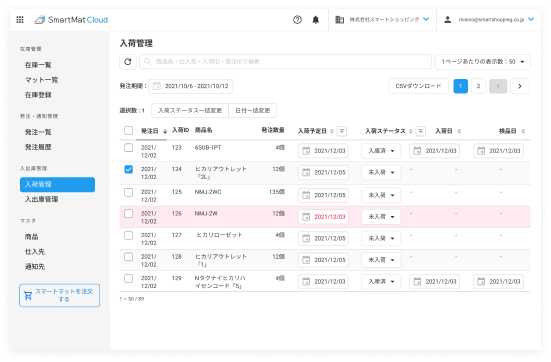The width and height of the screenshot is (551, 362).
Task: Open 検品日 calendar for order 123
Action: tap(481, 151)
